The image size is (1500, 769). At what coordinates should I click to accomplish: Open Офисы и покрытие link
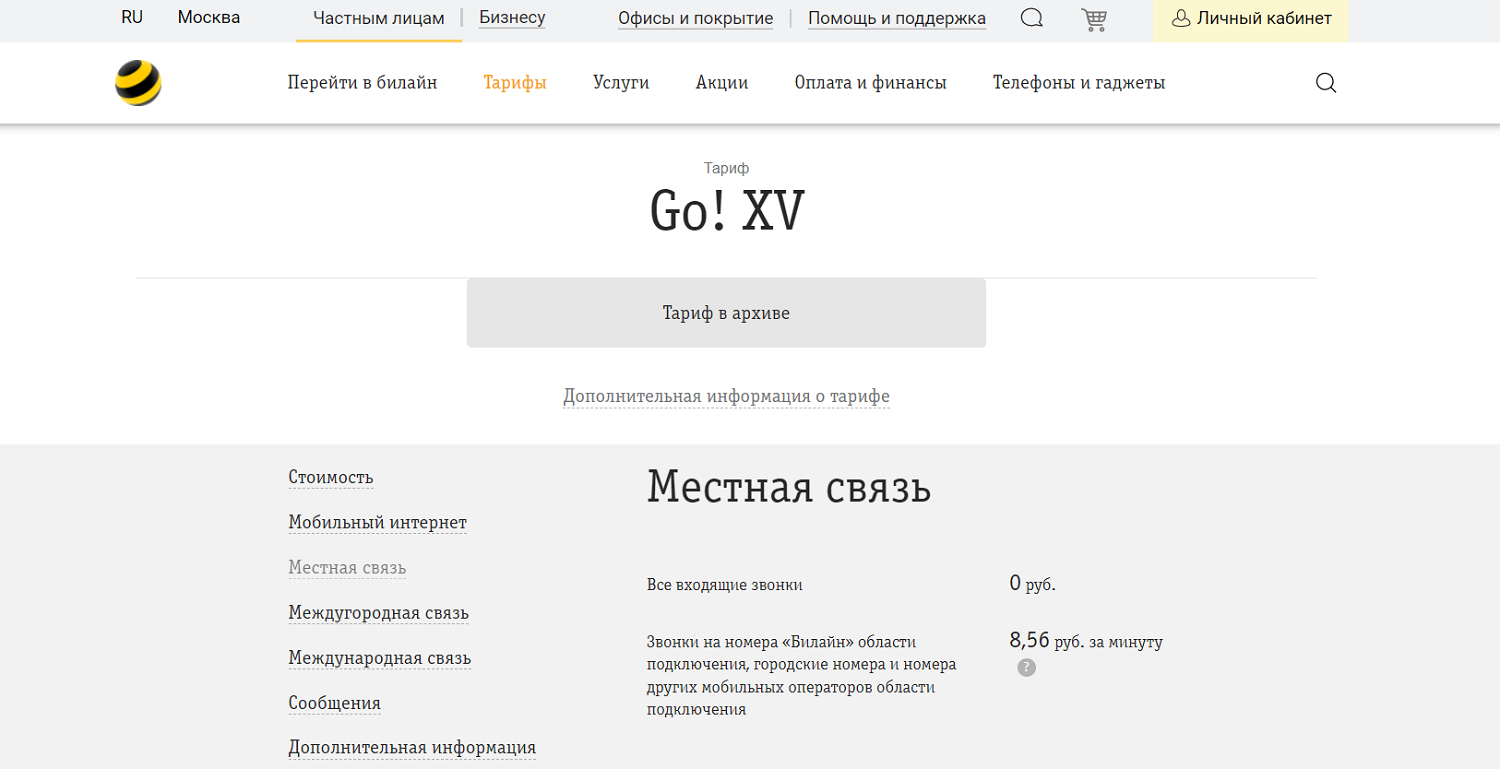(696, 18)
